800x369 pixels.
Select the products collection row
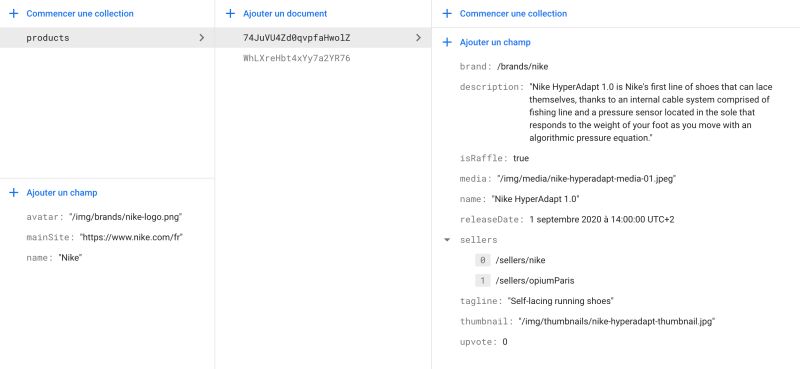pyautogui.click(x=107, y=38)
